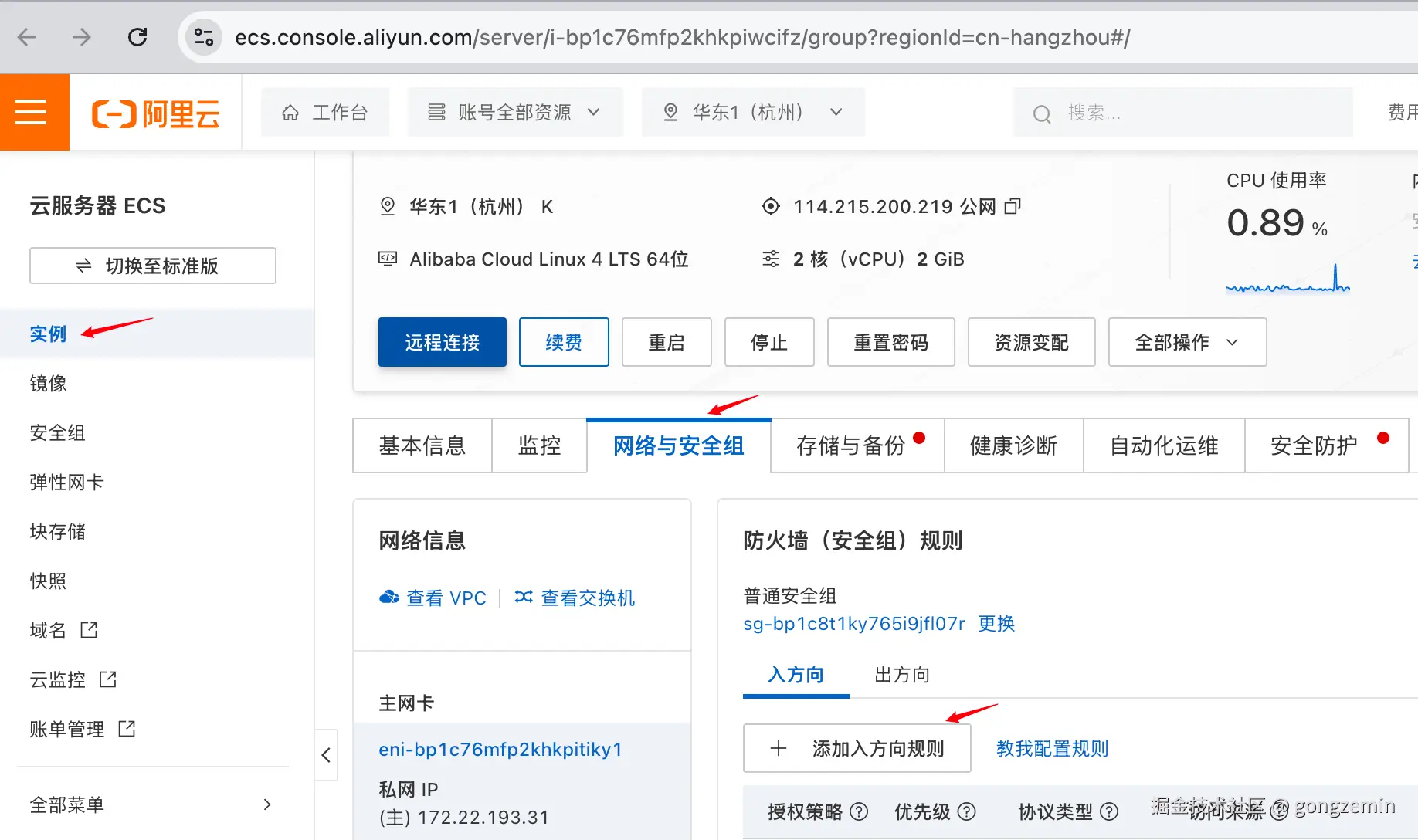Click the 更换 security group link

click(996, 623)
